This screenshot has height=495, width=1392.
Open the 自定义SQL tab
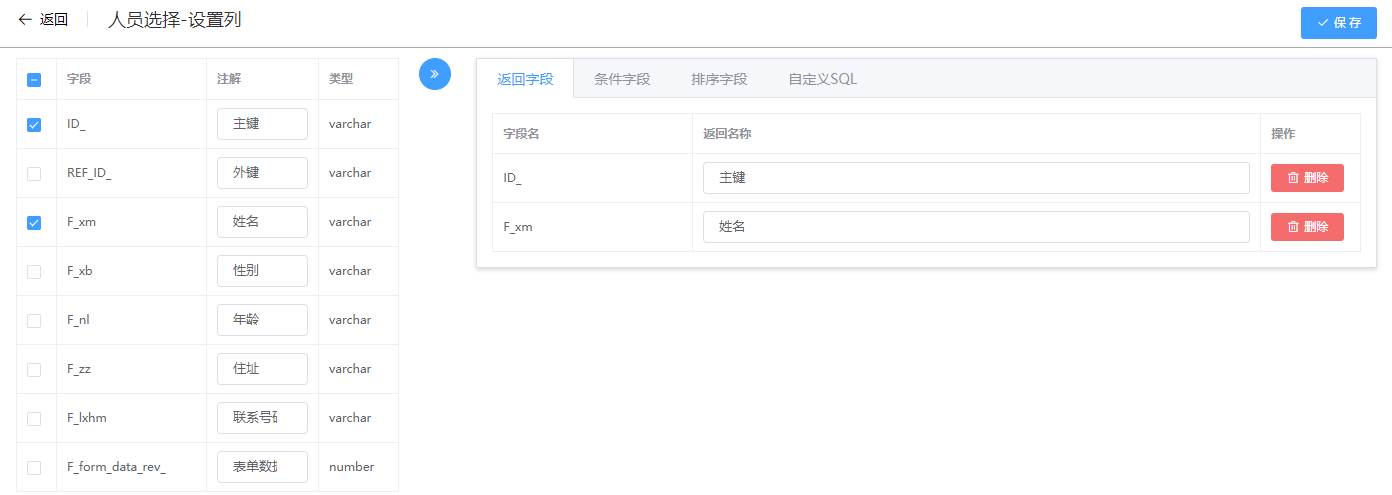point(822,79)
